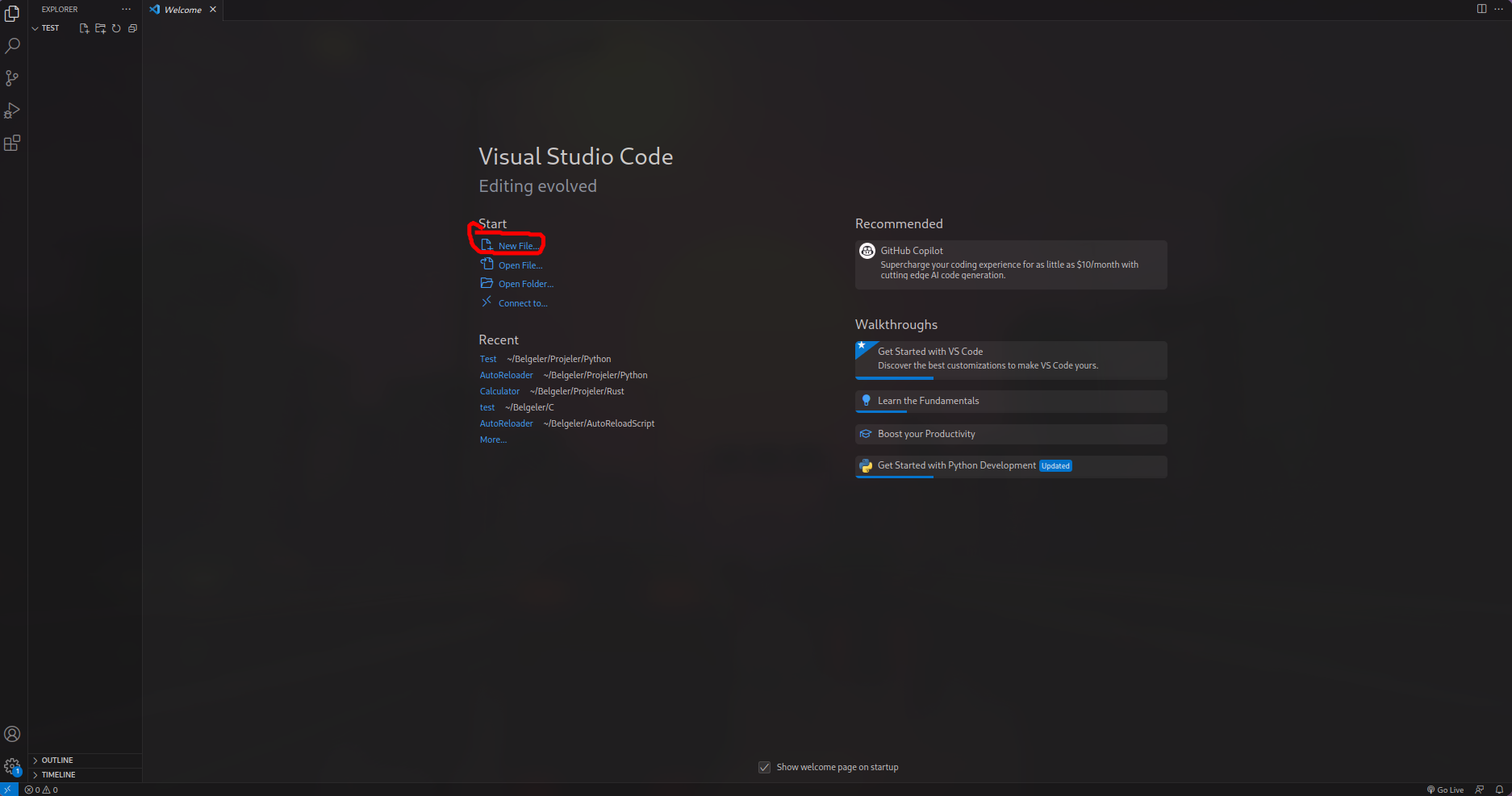The width and height of the screenshot is (1512, 796).
Task: Select the Welcome tab
Action: [183, 10]
